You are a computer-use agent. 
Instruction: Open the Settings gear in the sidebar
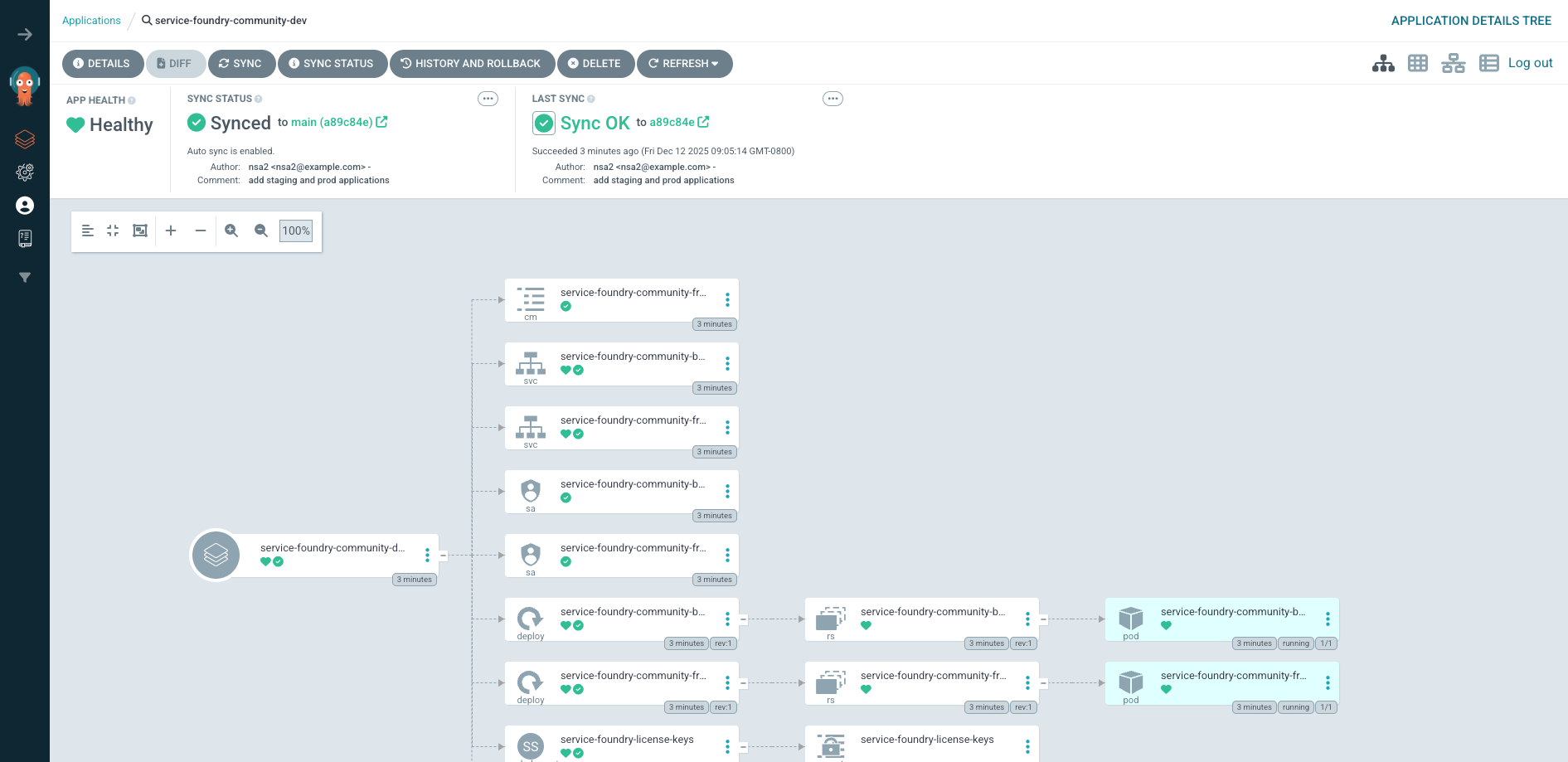(x=25, y=172)
